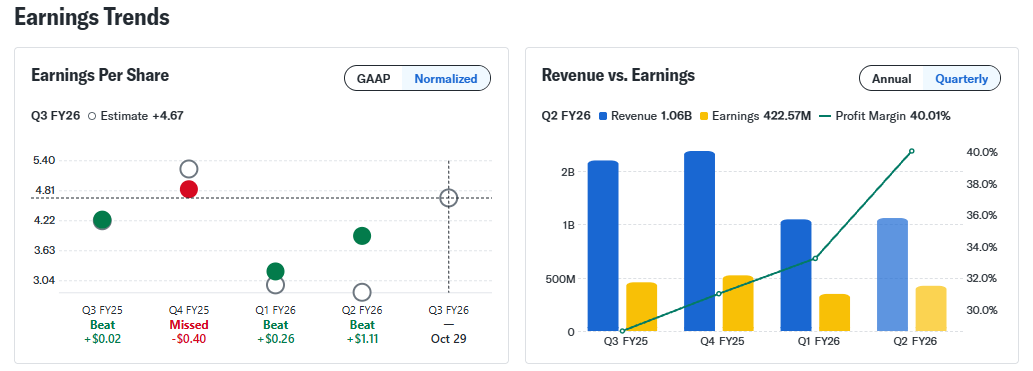
Task: Click the Q3 FY25 yellow earnings bar
Action: pos(642,306)
